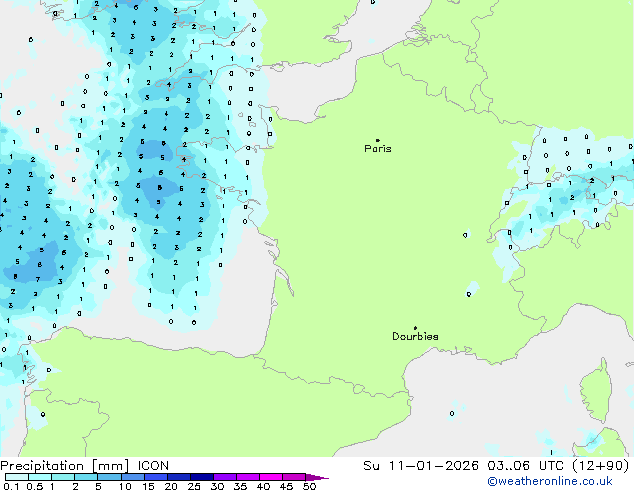Click the legend label '0.5'
This screenshot has height=490, width=634.
click(x=35, y=486)
